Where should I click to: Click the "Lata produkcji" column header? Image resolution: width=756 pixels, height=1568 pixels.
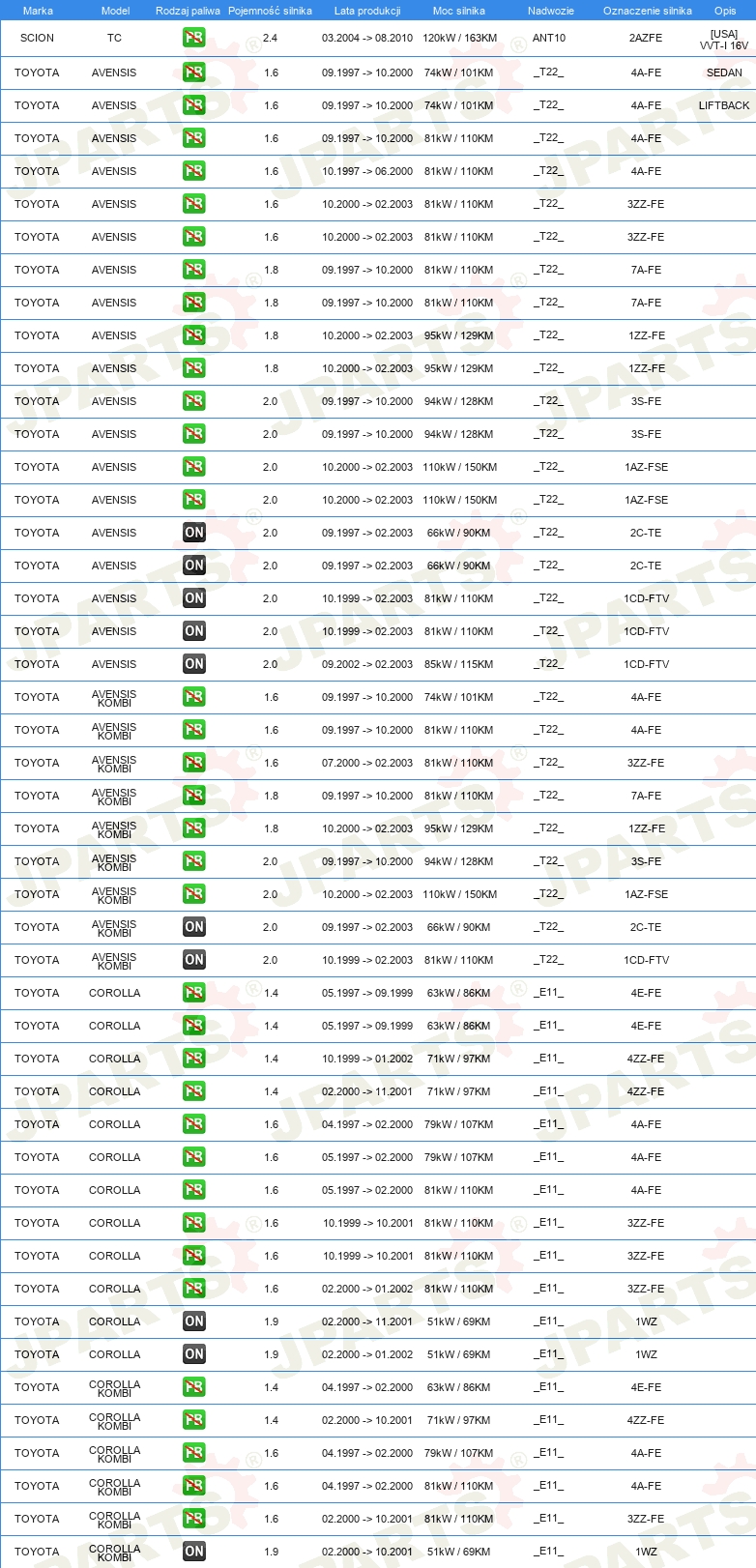coord(367,11)
